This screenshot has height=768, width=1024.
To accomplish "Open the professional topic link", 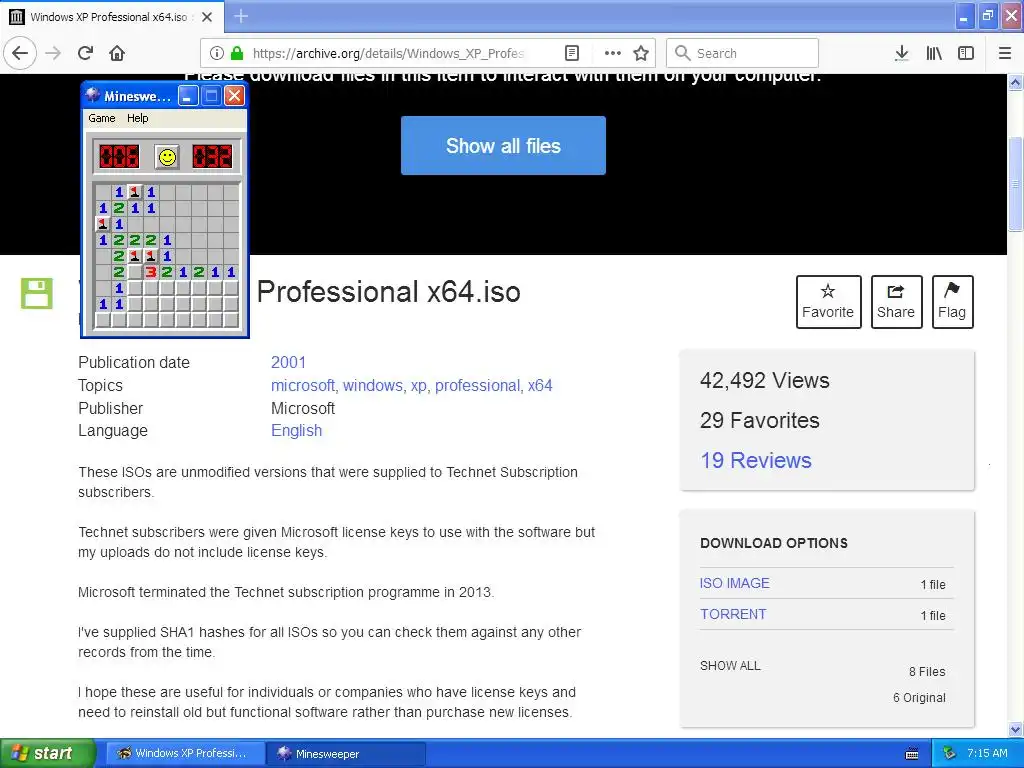I will tap(477, 385).
